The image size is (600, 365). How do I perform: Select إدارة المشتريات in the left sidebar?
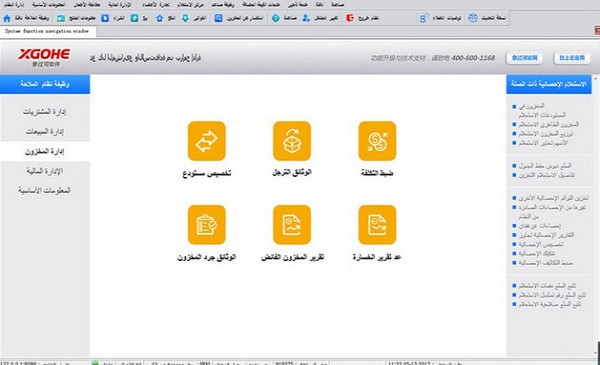click(x=45, y=112)
